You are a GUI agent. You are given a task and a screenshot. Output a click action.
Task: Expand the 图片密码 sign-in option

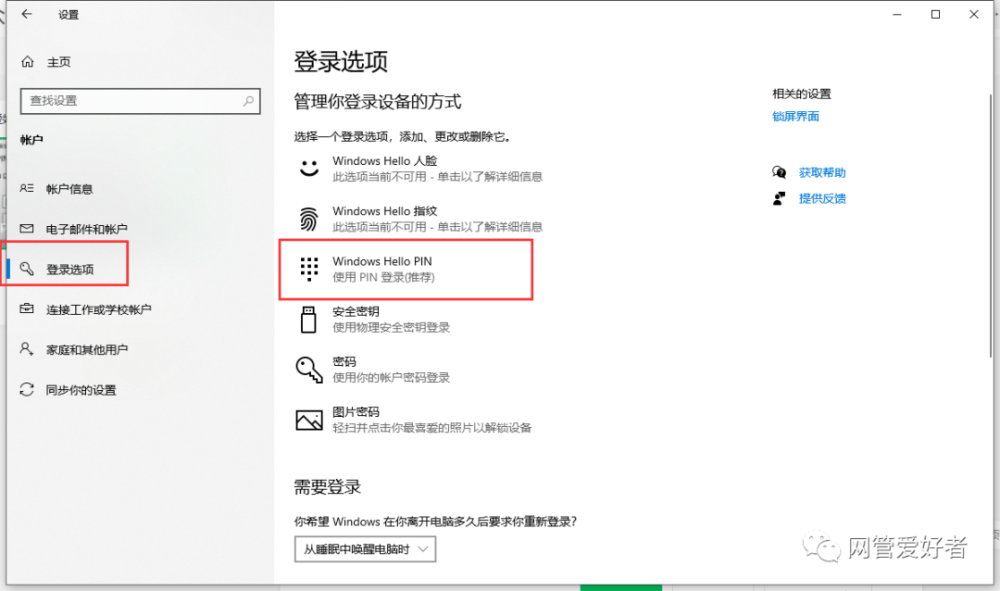(413, 420)
